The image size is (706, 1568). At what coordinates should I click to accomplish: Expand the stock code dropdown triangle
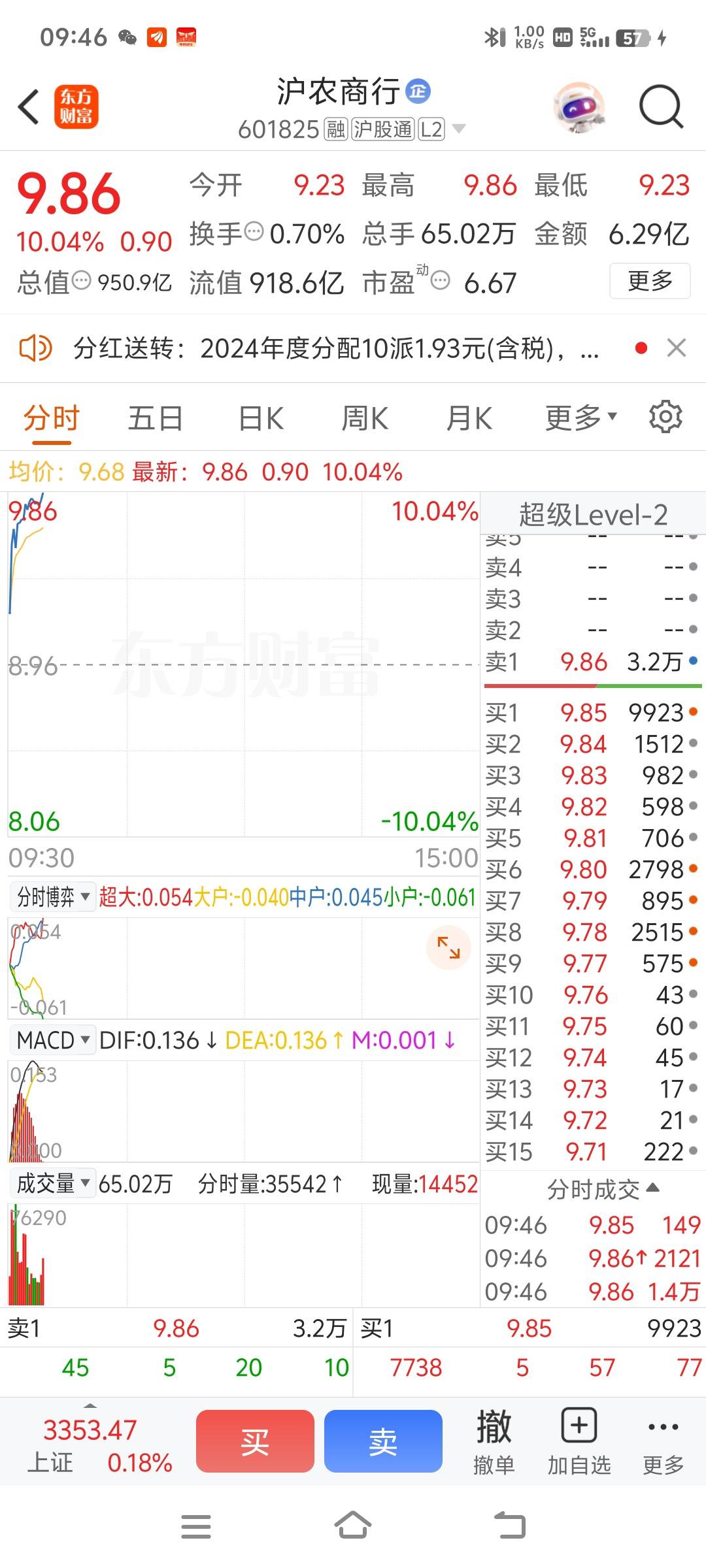pyautogui.click(x=460, y=129)
